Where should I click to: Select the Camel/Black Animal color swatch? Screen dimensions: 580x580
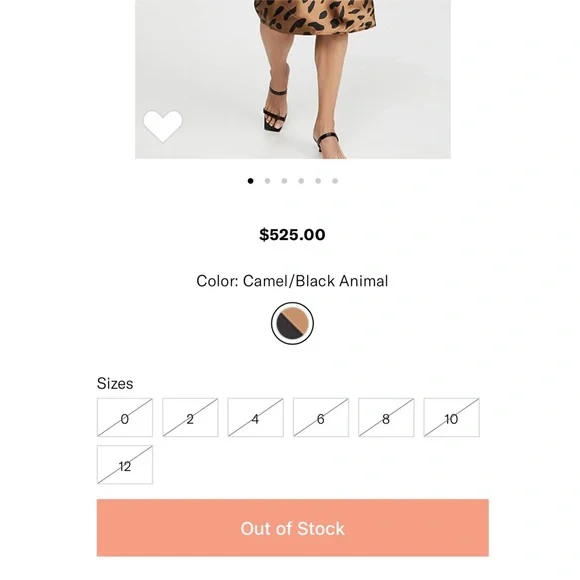pos(292,323)
